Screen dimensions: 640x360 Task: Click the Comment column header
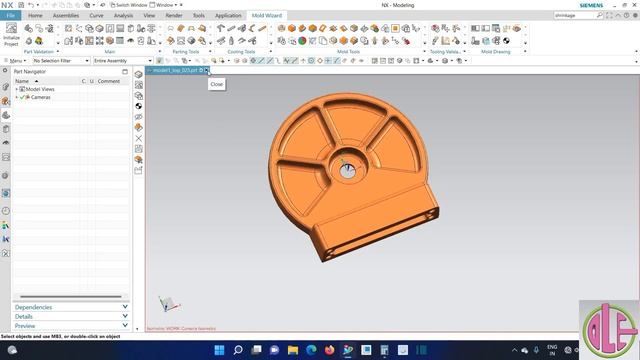(x=109, y=81)
